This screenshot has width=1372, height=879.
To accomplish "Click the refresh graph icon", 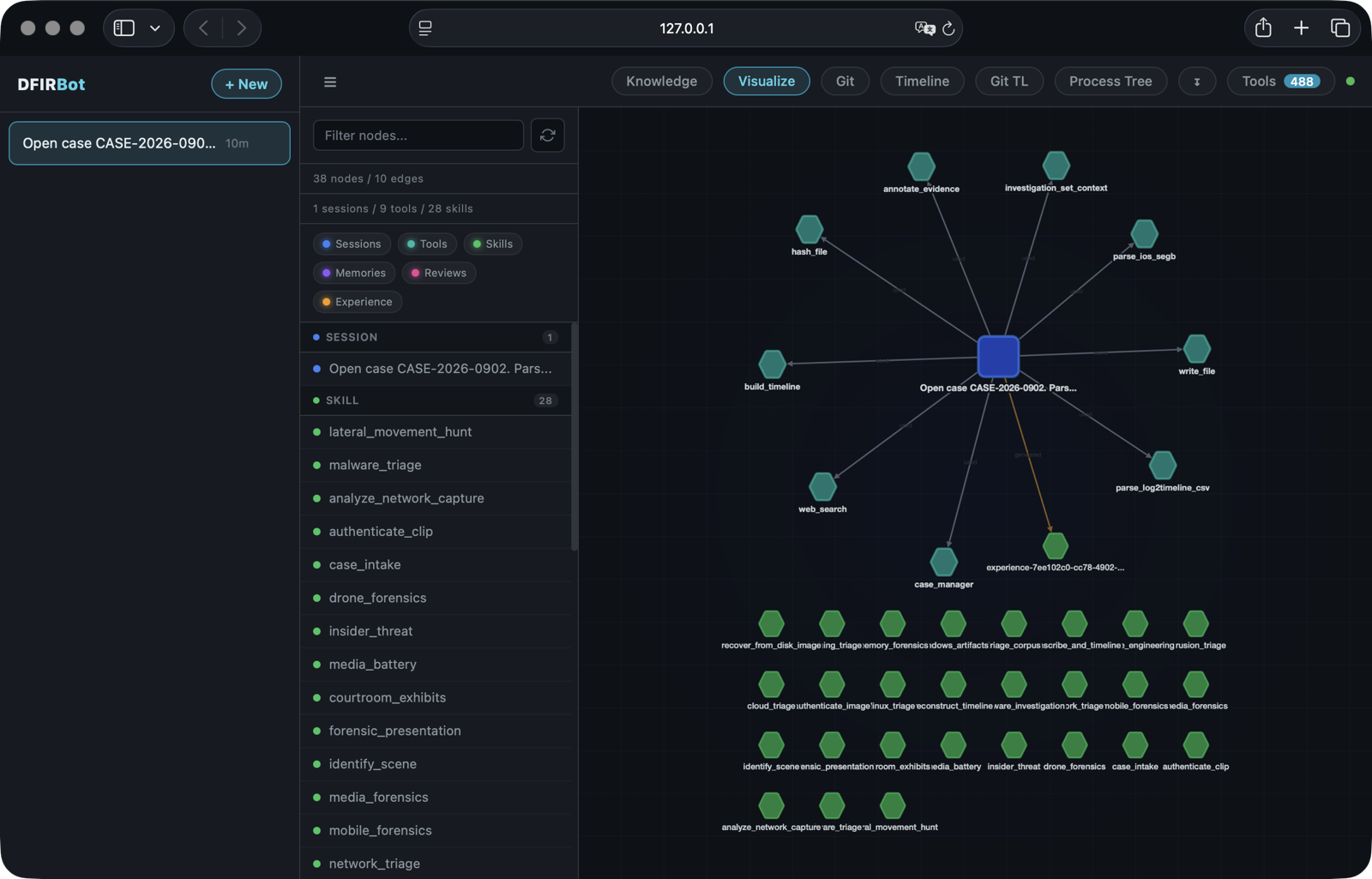I will [x=547, y=135].
